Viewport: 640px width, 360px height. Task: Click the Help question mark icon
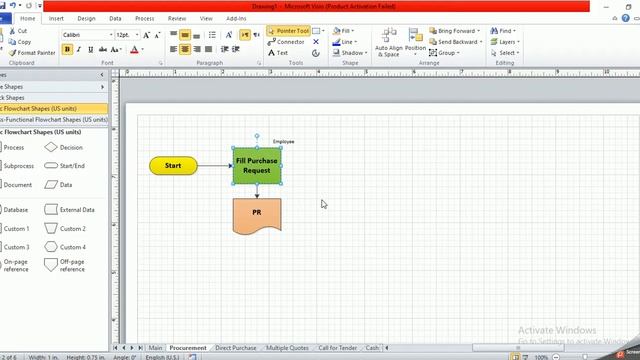point(625,18)
